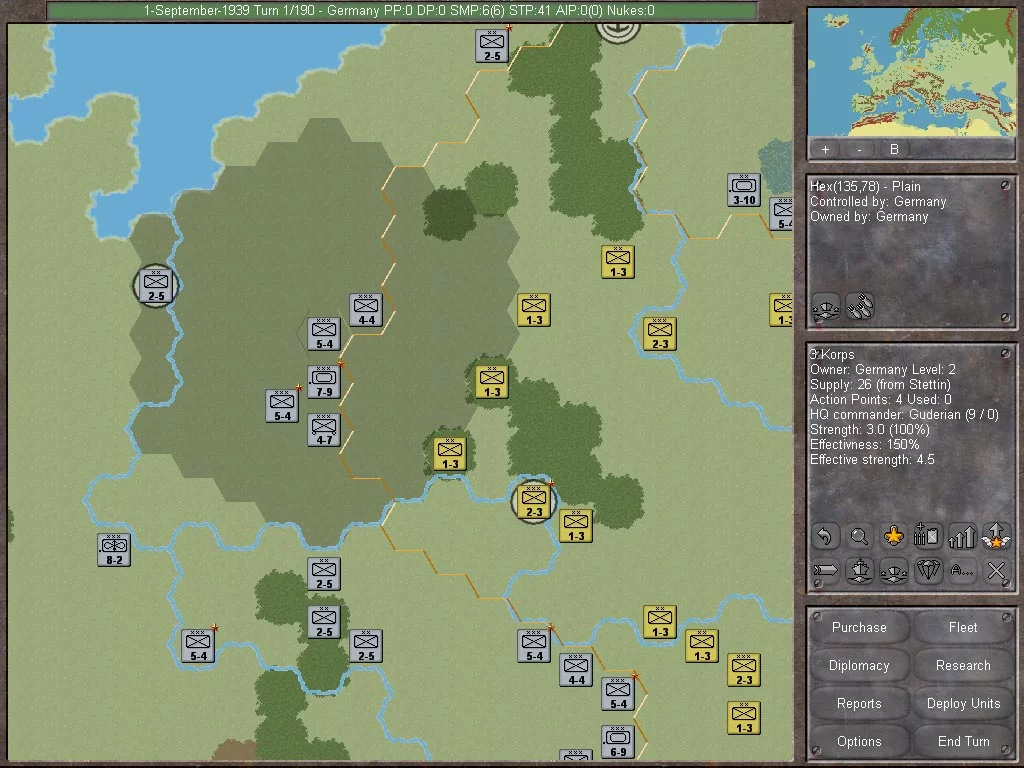This screenshot has height=768, width=1024.
Task: Zoom in minimap with plus button
Action: point(825,150)
